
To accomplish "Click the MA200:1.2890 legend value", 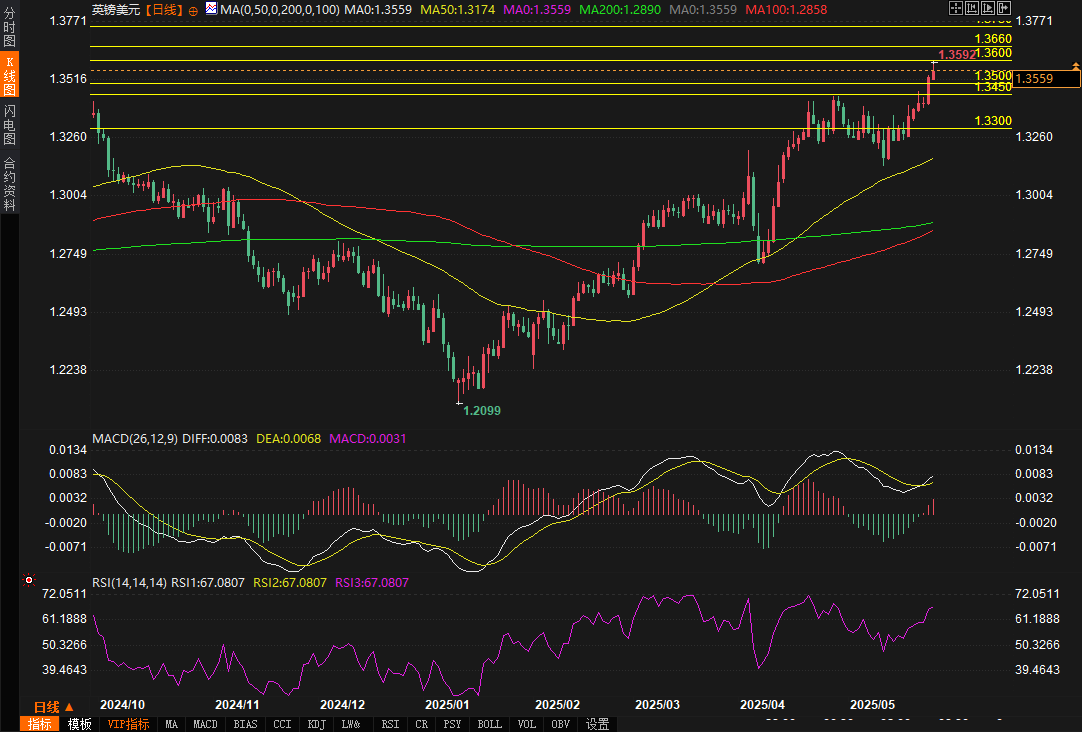I will [x=620, y=10].
